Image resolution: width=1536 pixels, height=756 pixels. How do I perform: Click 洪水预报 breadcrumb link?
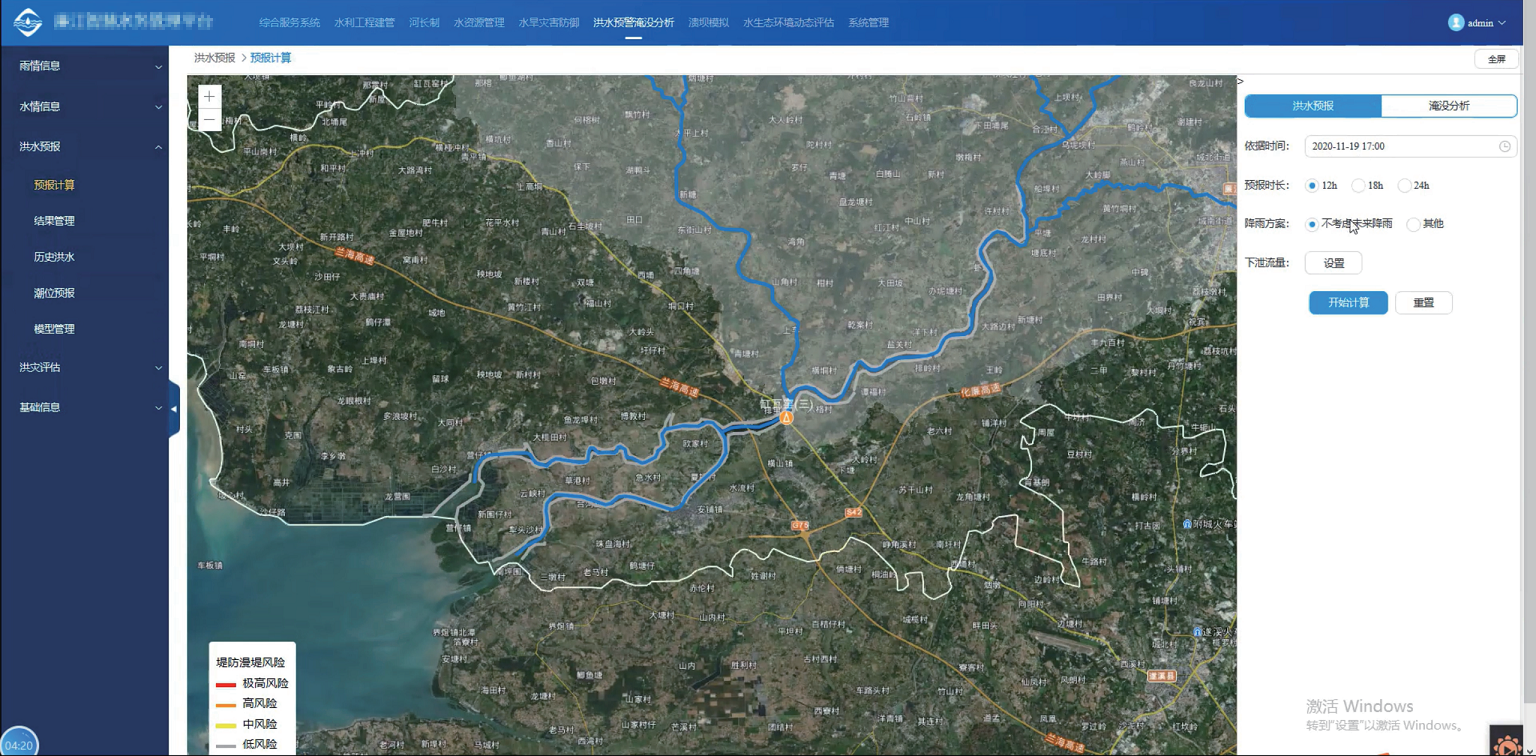214,58
